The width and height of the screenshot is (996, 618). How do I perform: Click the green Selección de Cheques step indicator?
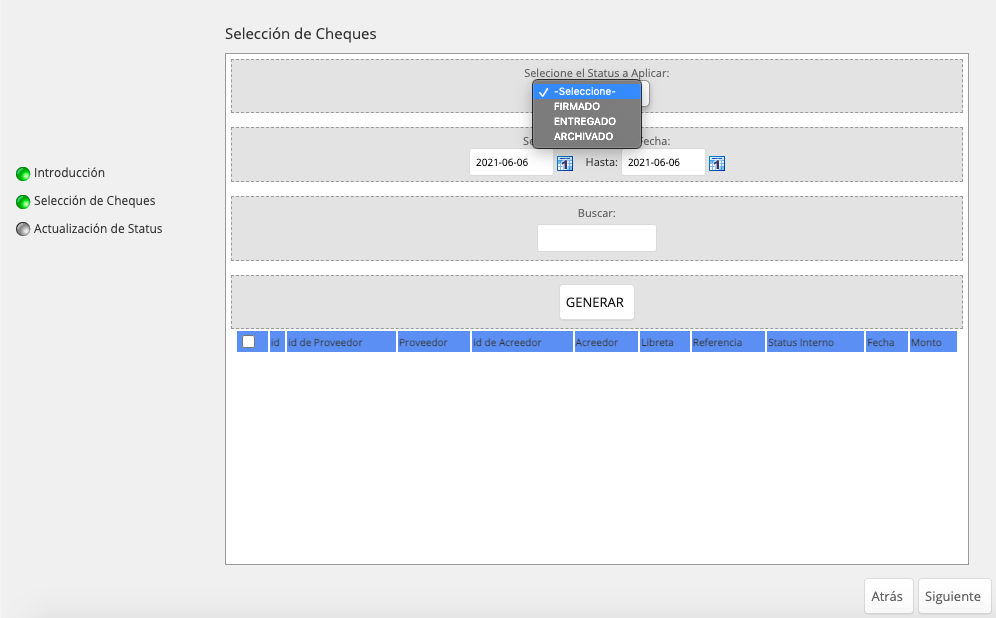pos(23,201)
